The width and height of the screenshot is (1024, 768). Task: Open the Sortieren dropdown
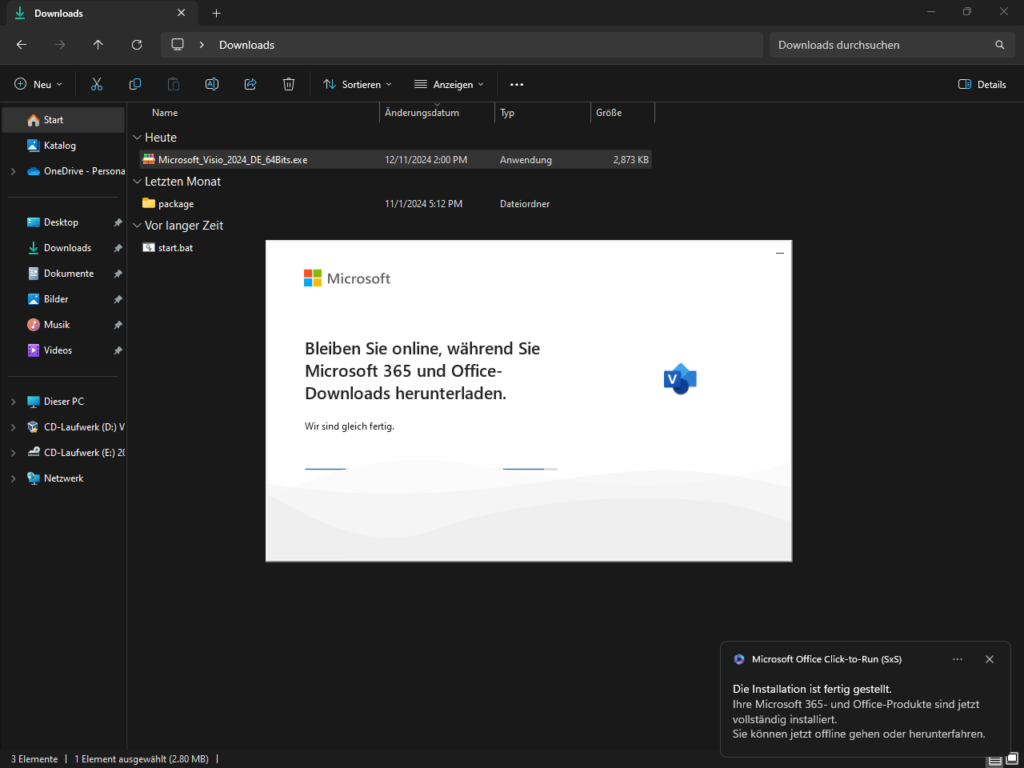click(x=357, y=85)
